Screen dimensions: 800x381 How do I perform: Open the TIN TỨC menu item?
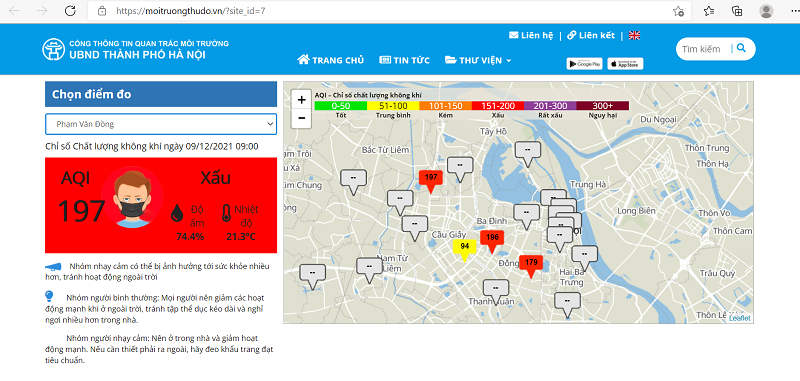click(x=405, y=60)
